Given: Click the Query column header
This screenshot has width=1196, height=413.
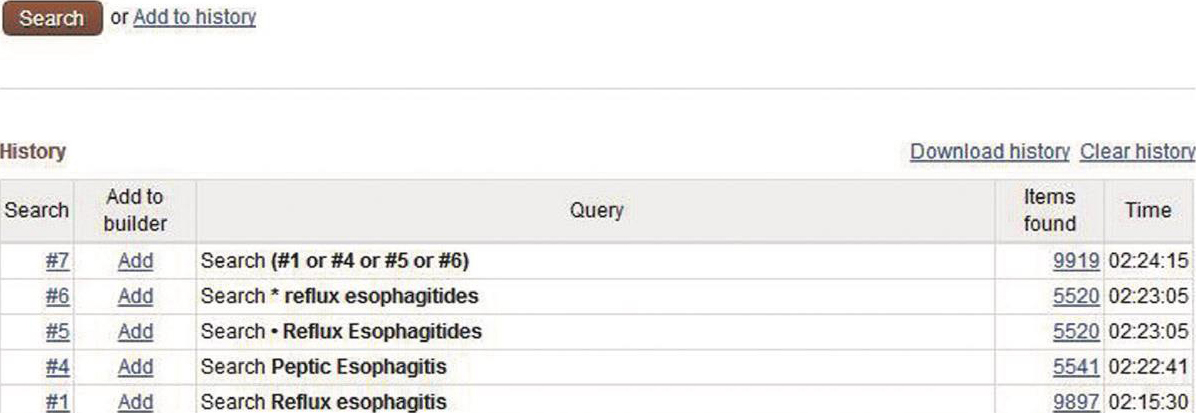Looking at the screenshot, I should 596,210.
